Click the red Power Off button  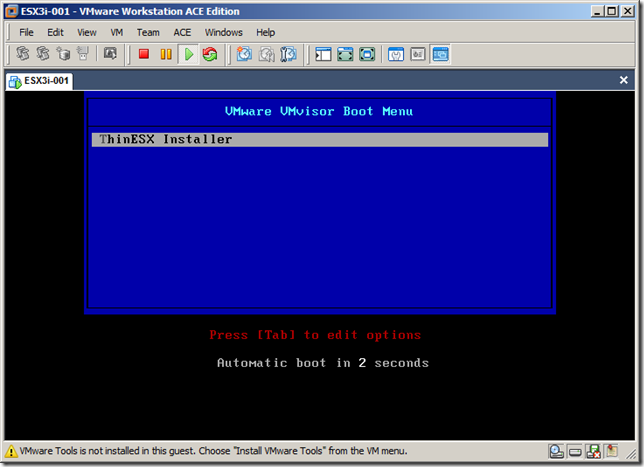(144, 54)
